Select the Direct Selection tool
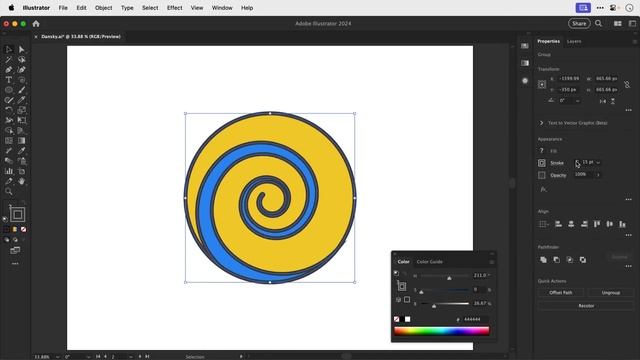This screenshot has width=640, height=360. 22,49
